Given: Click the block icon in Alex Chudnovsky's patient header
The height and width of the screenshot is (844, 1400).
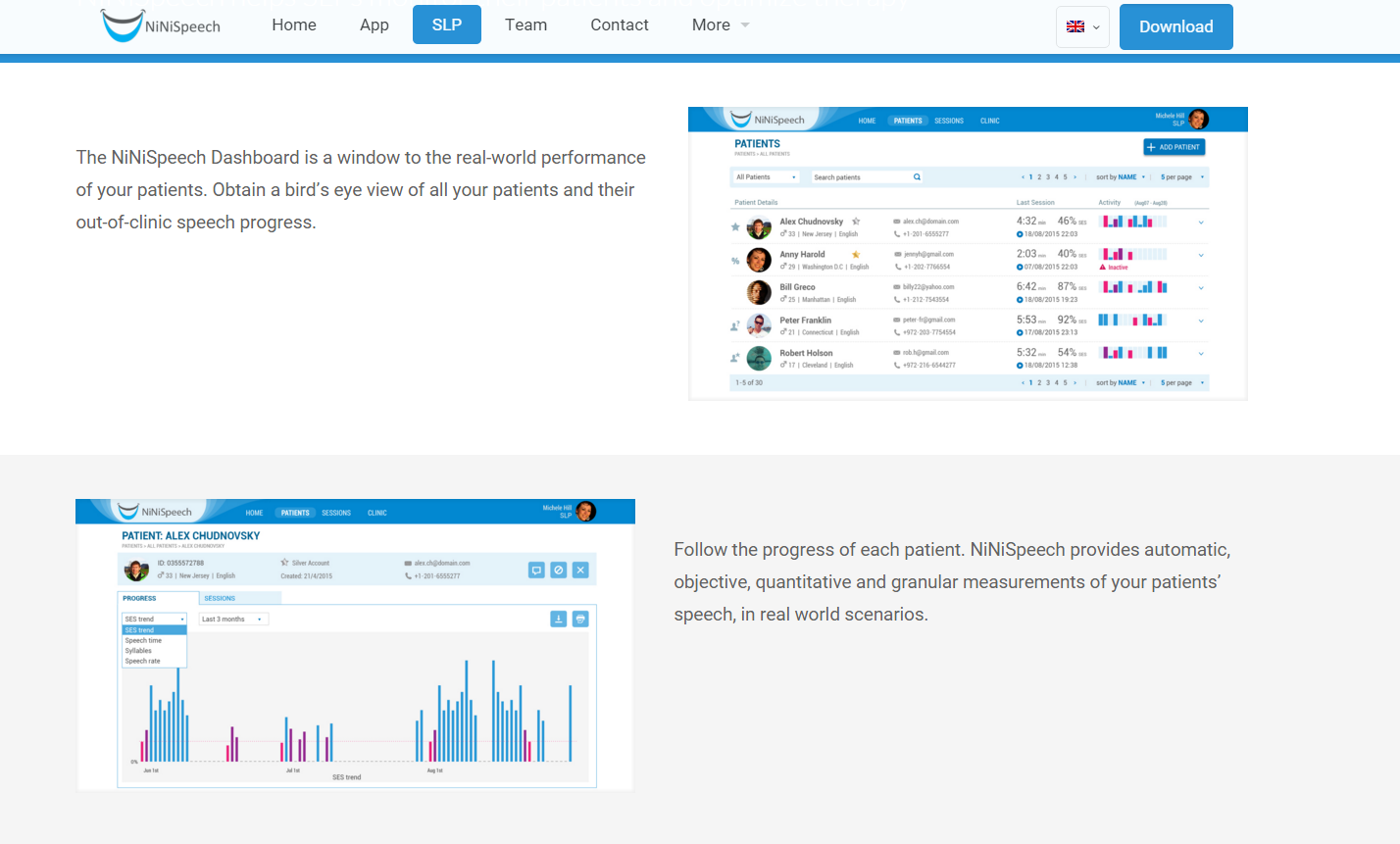Looking at the screenshot, I should tap(558, 570).
